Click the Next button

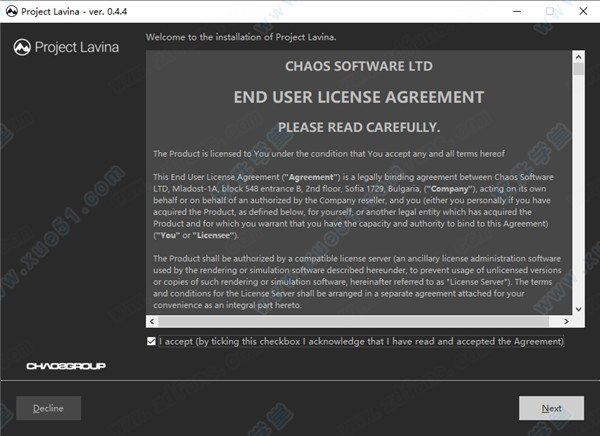coord(551,408)
